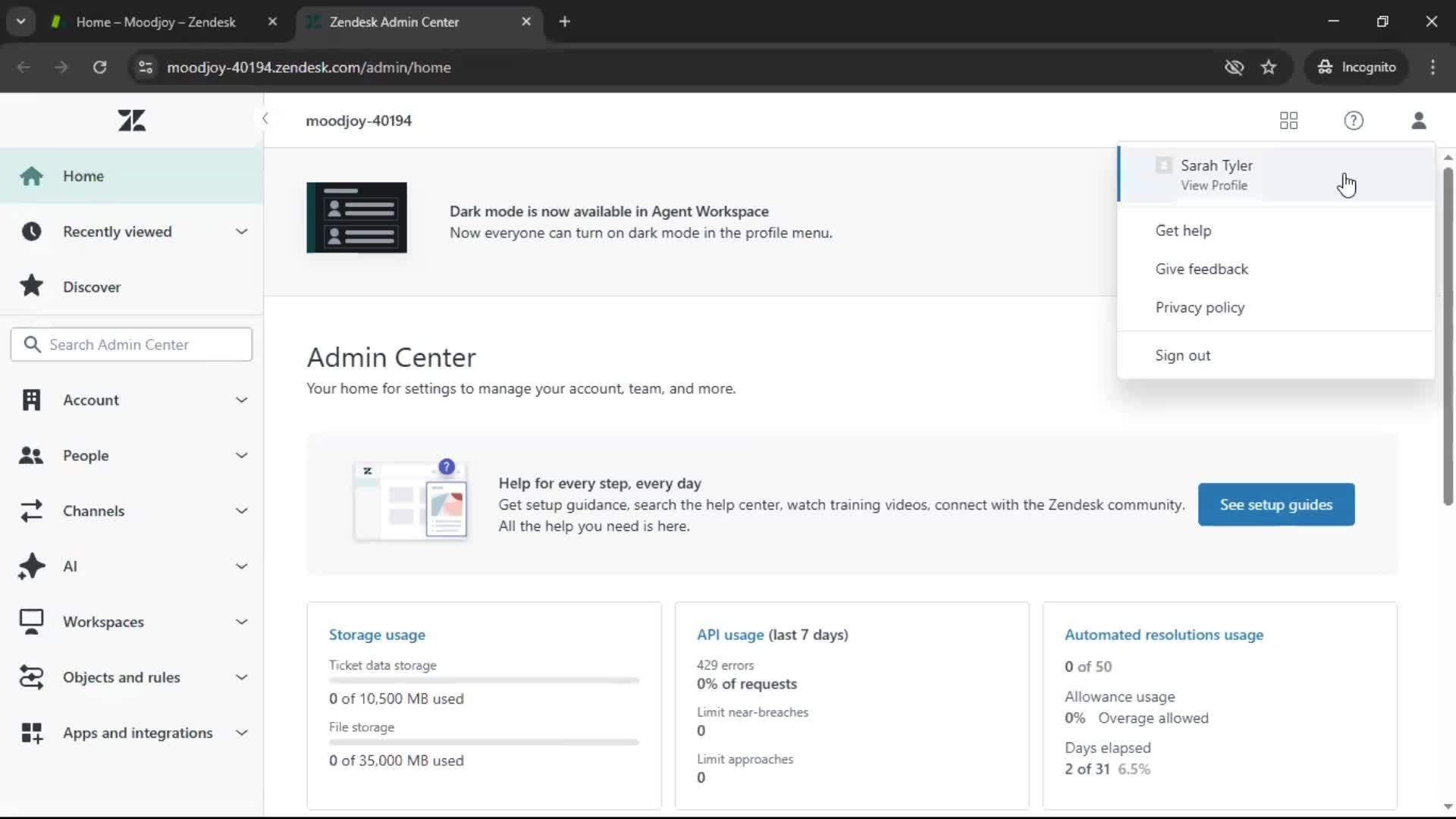Bookmark this page with the star icon
Image resolution: width=1456 pixels, height=819 pixels.
tap(1269, 67)
